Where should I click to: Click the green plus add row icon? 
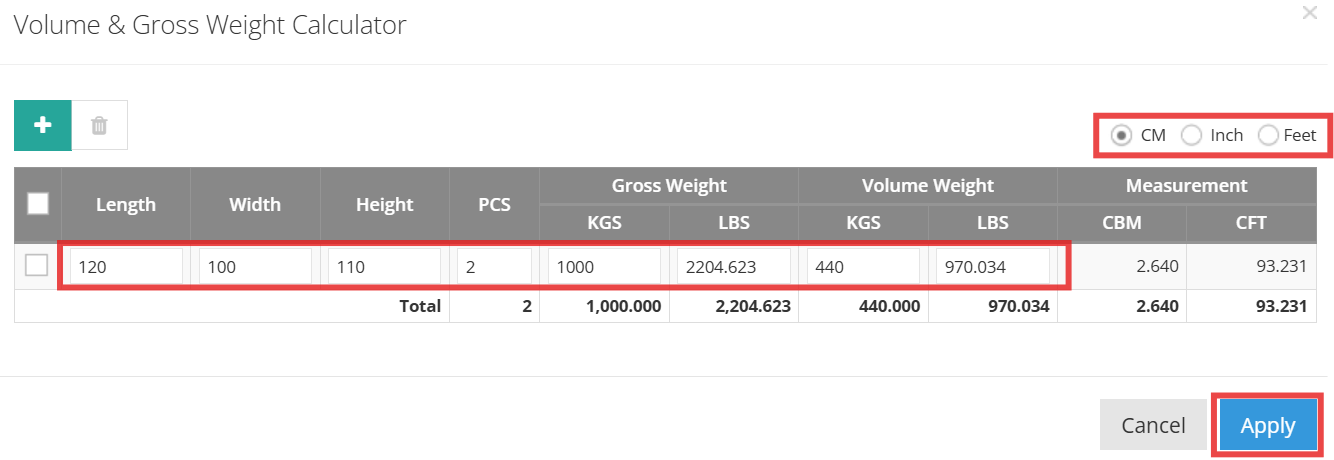coord(42,125)
